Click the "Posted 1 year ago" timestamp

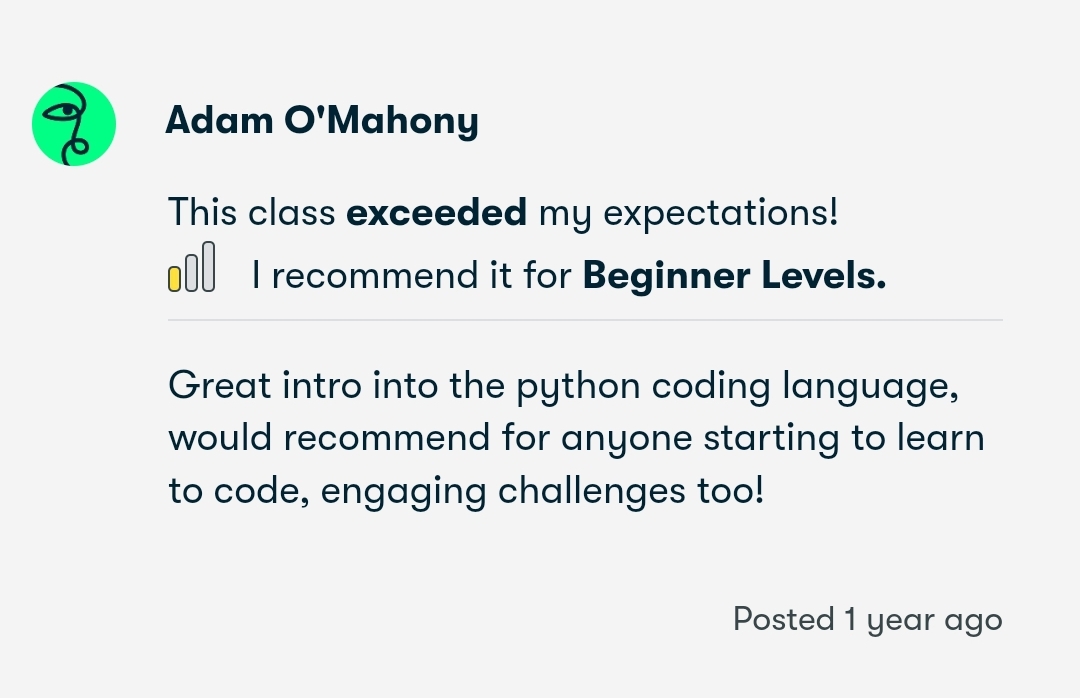click(867, 619)
